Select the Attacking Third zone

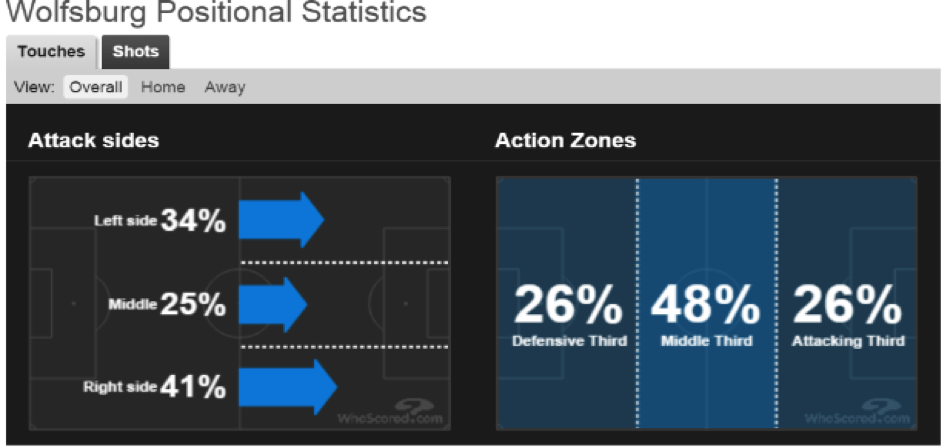click(x=847, y=303)
